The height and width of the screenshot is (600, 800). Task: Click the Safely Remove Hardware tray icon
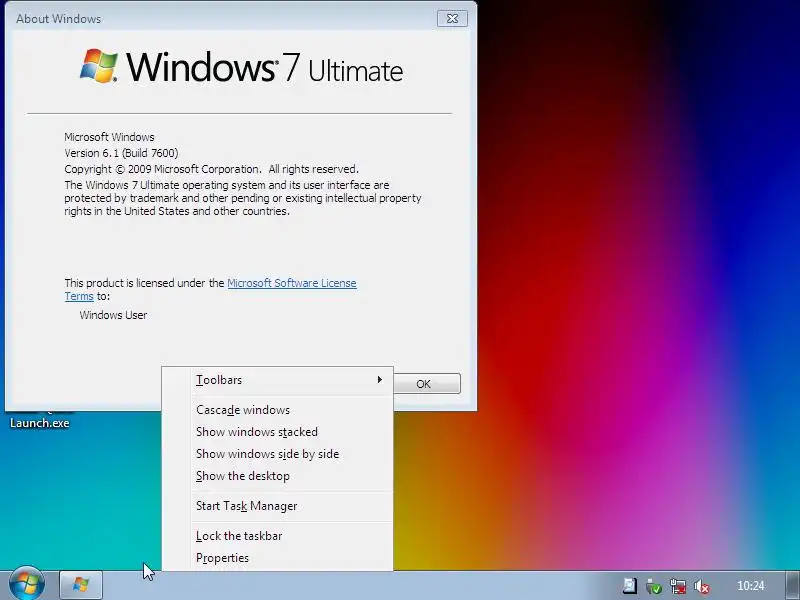pos(654,586)
